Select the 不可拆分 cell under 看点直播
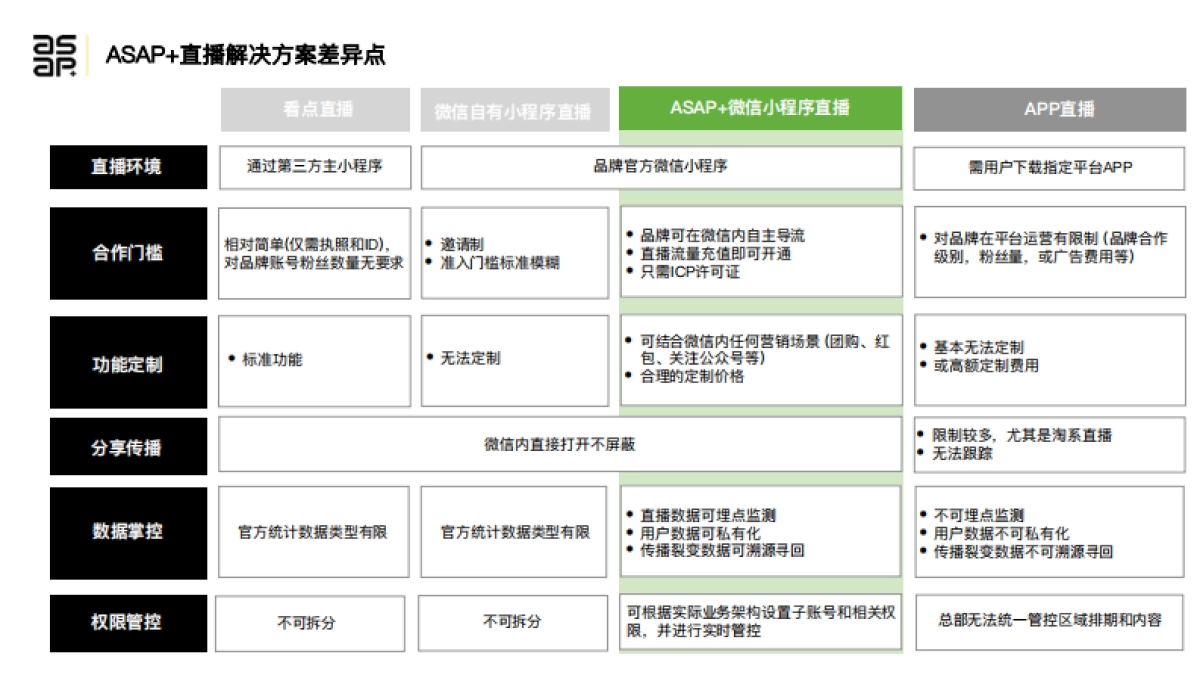This screenshot has height=675, width=1200. (x=314, y=622)
